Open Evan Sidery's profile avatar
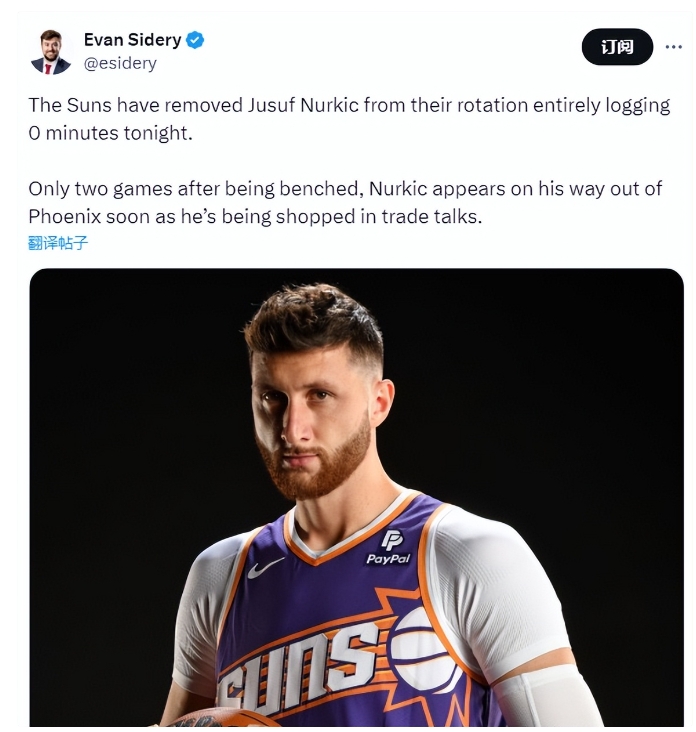696x732 pixels. pos(50,51)
